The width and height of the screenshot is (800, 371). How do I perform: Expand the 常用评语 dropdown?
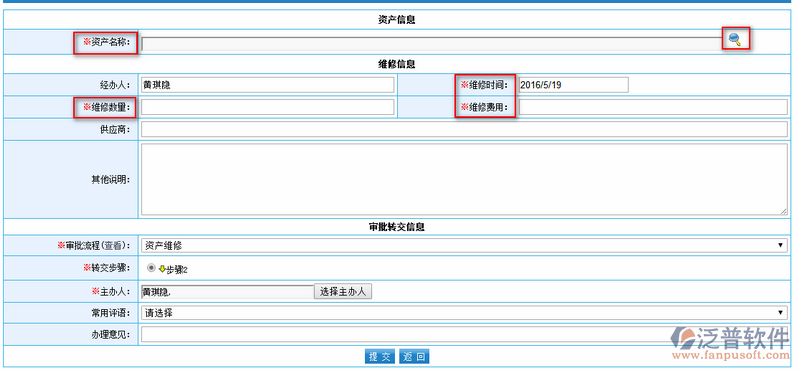pyautogui.click(x=464, y=313)
